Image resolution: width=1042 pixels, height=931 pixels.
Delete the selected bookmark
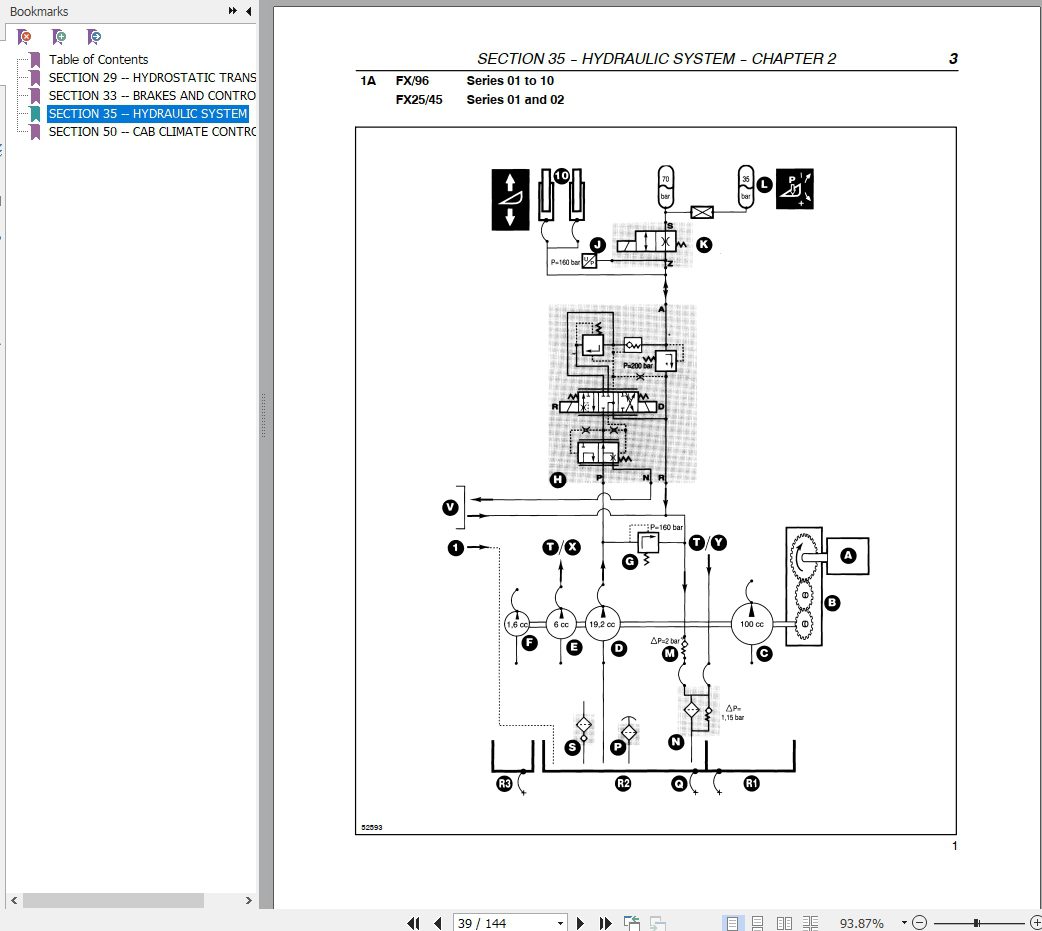pyautogui.click(x=24, y=37)
